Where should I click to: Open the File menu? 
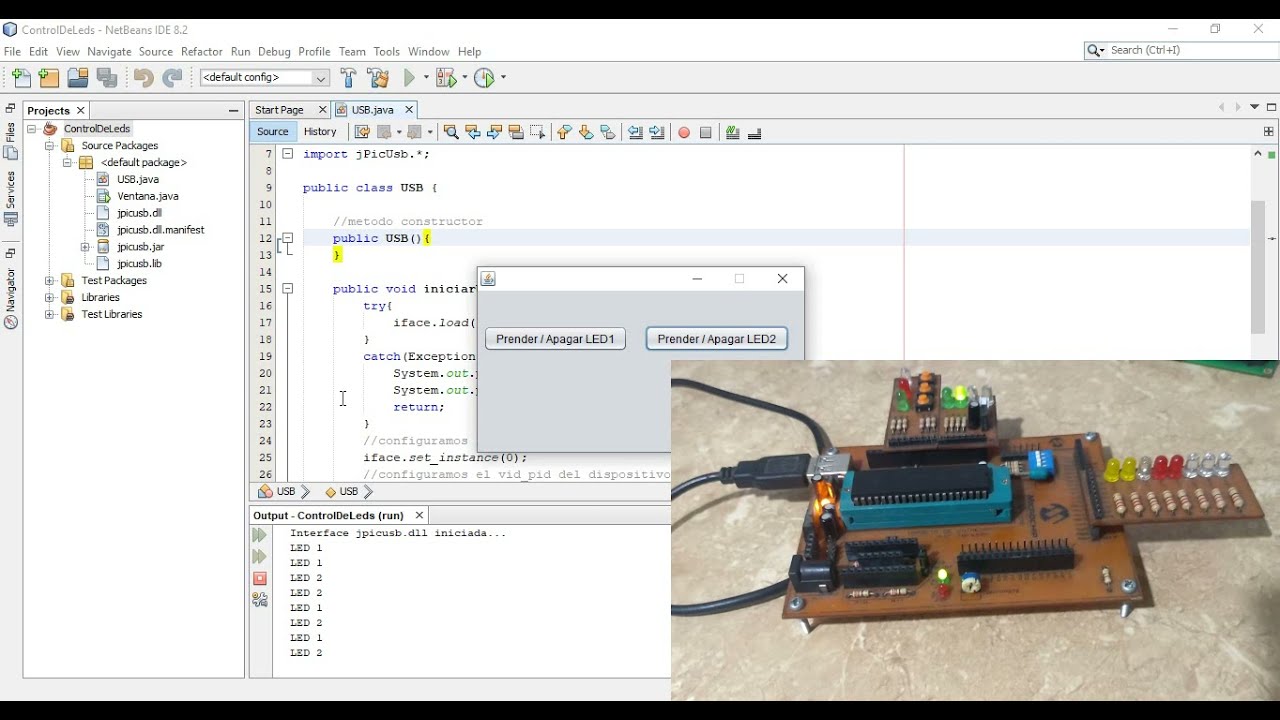[12, 51]
